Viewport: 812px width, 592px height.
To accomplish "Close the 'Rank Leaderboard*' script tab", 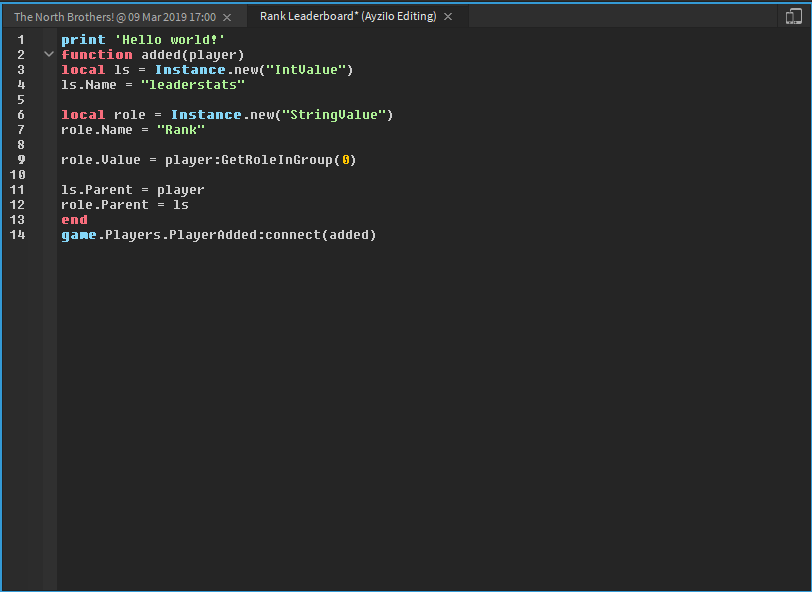I will coord(447,16).
